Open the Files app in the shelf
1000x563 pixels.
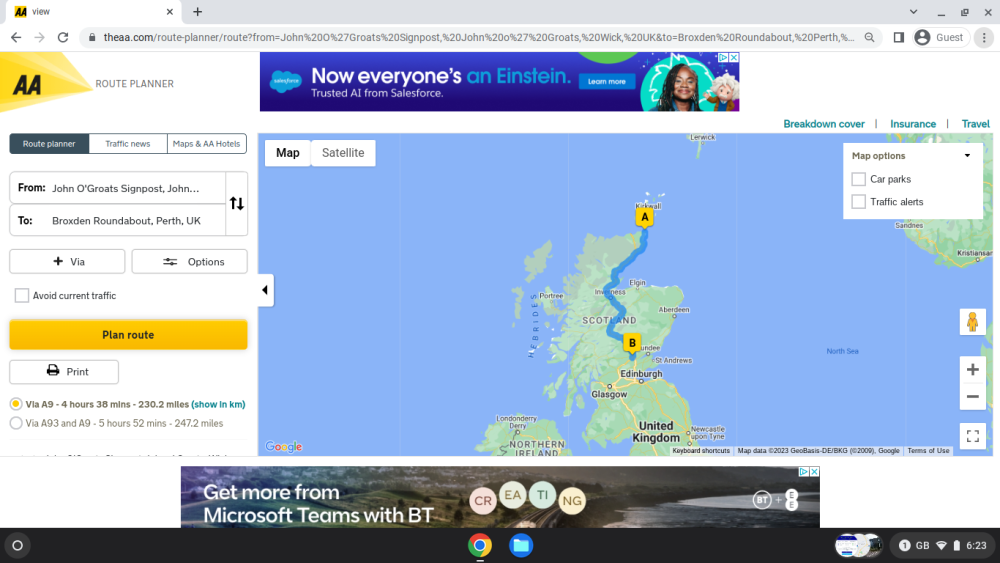(x=520, y=545)
